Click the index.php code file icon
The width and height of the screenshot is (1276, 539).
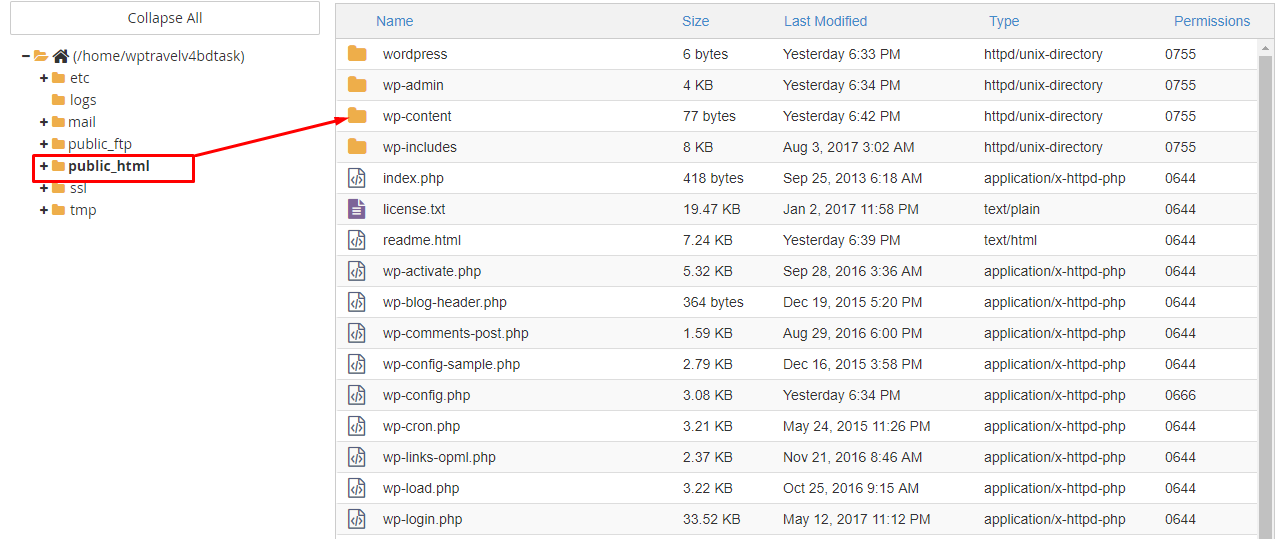(357, 178)
